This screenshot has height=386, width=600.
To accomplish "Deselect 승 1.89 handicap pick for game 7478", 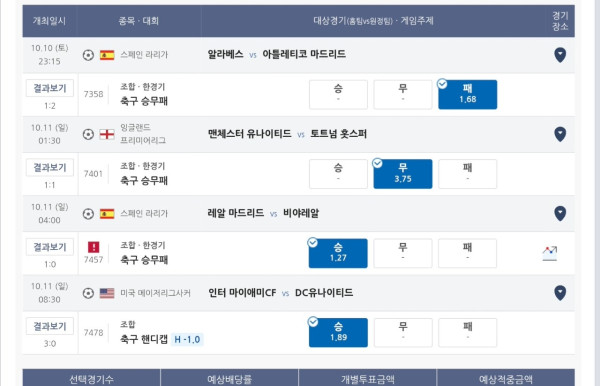I will [338, 333].
